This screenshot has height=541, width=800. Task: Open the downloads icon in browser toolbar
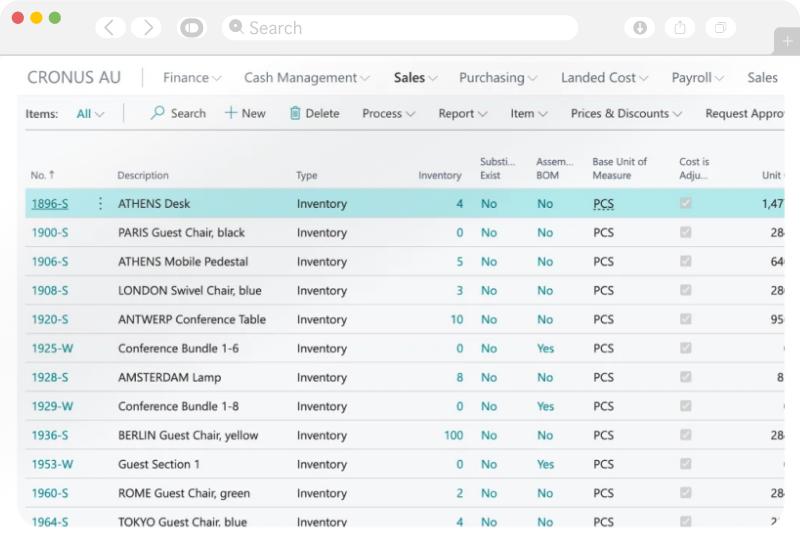pyautogui.click(x=639, y=28)
